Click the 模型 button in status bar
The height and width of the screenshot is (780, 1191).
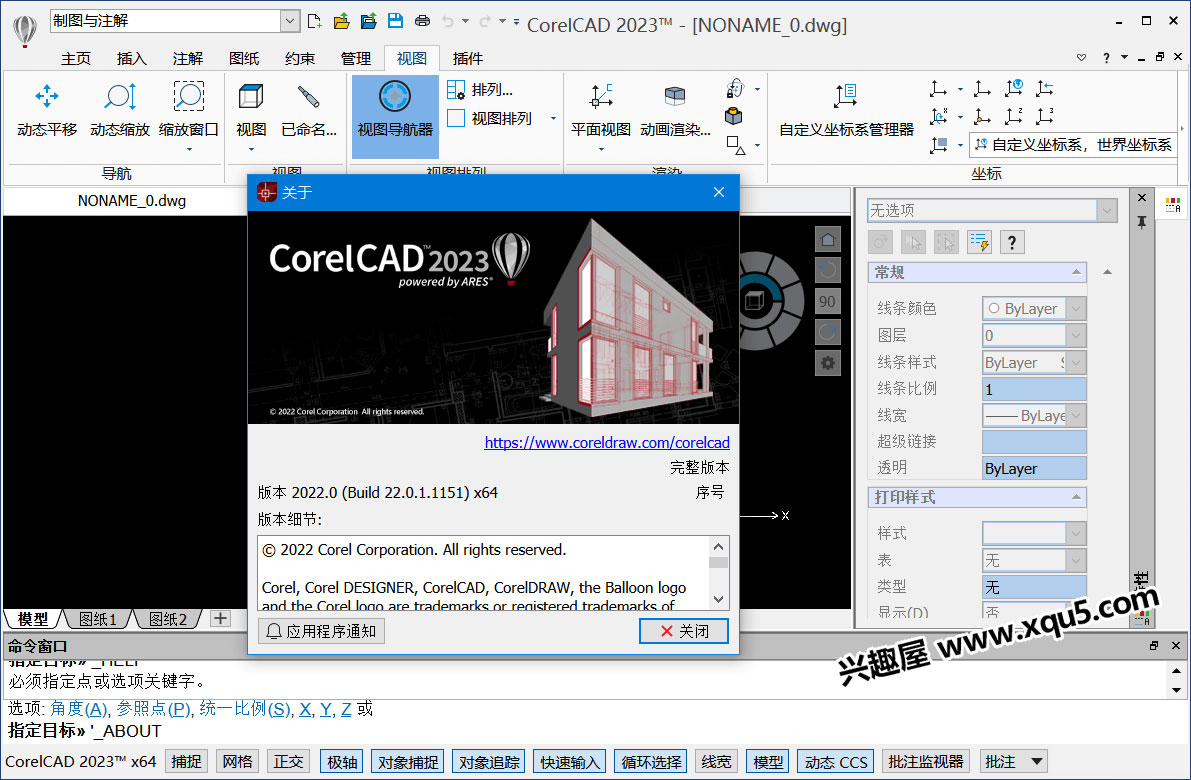click(x=767, y=762)
